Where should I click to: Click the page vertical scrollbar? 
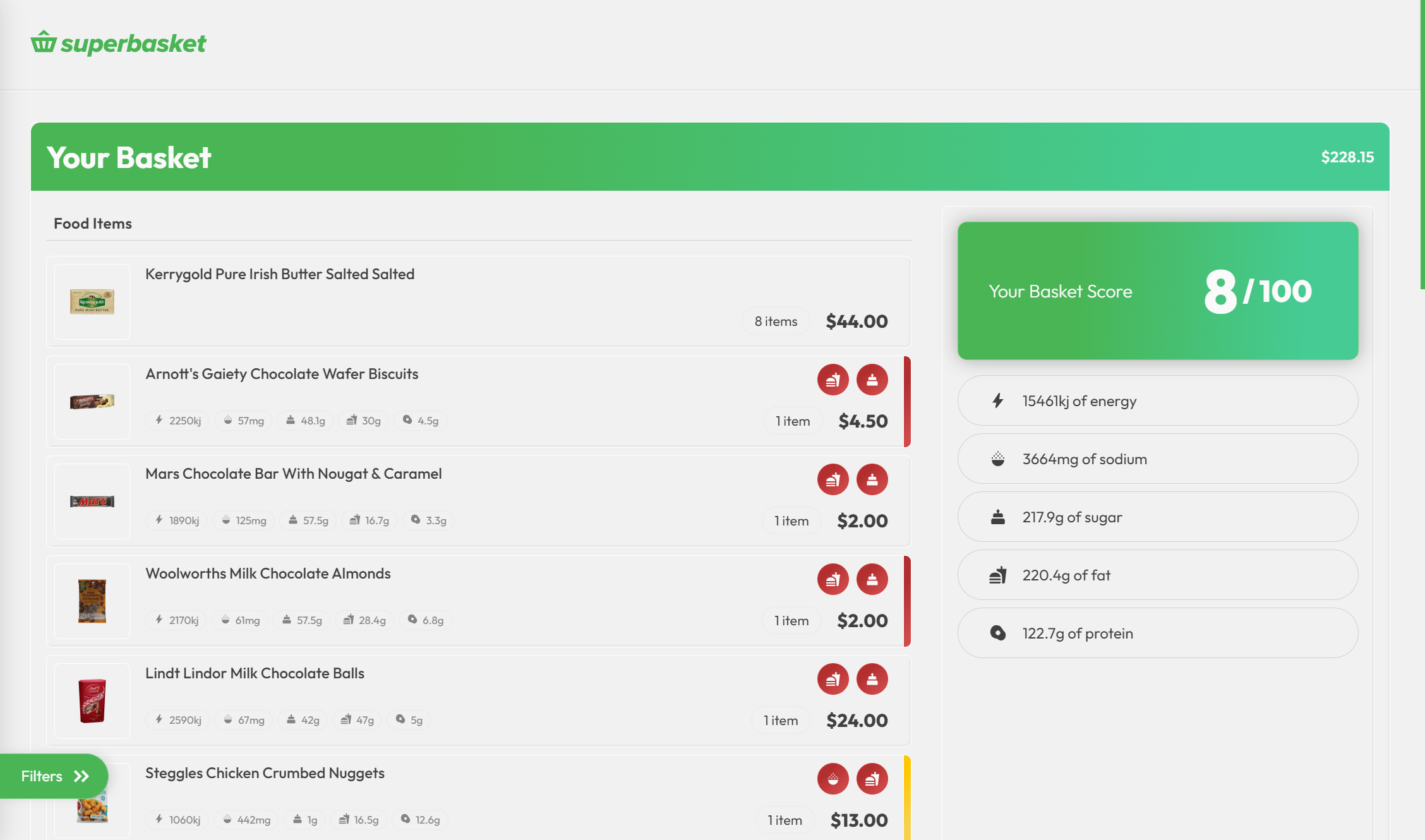(x=1422, y=145)
